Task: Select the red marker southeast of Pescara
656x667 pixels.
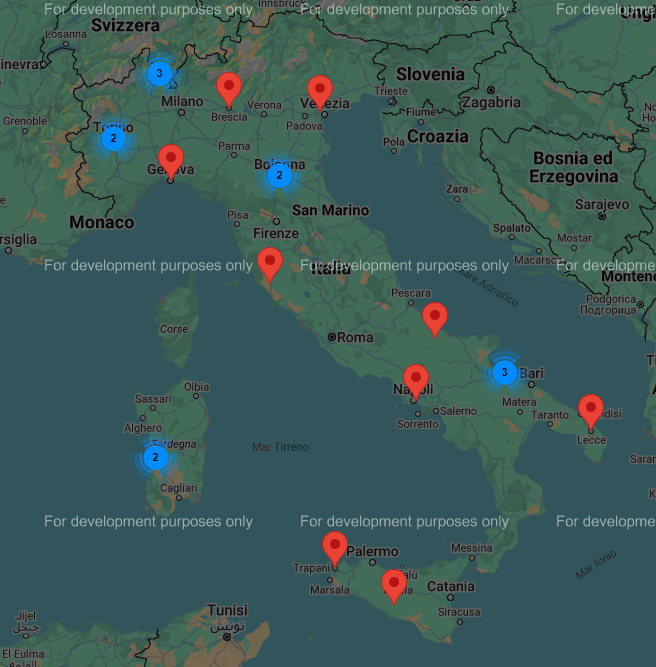Action: pyautogui.click(x=435, y=320)
